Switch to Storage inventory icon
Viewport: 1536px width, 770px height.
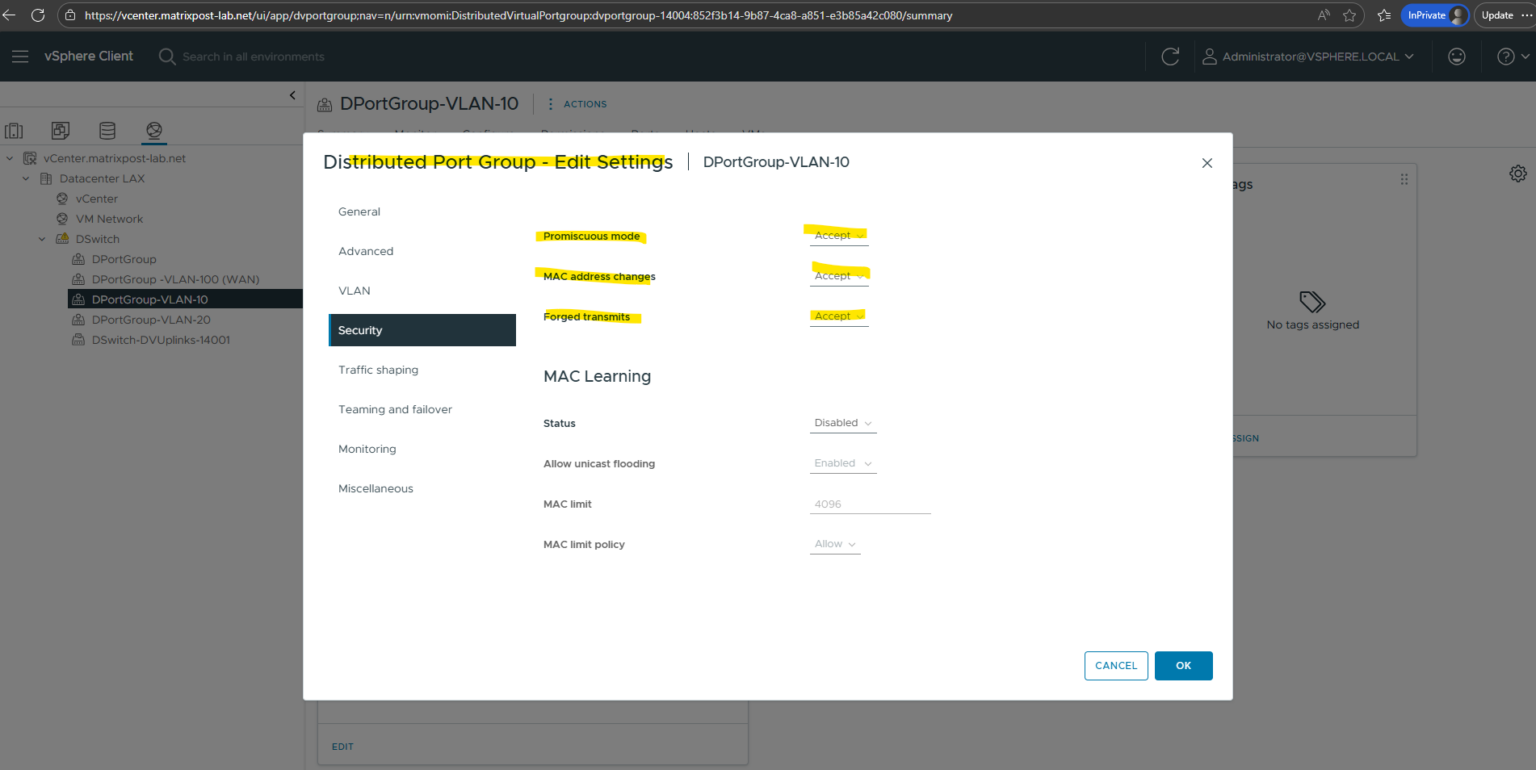coord(107,131)
